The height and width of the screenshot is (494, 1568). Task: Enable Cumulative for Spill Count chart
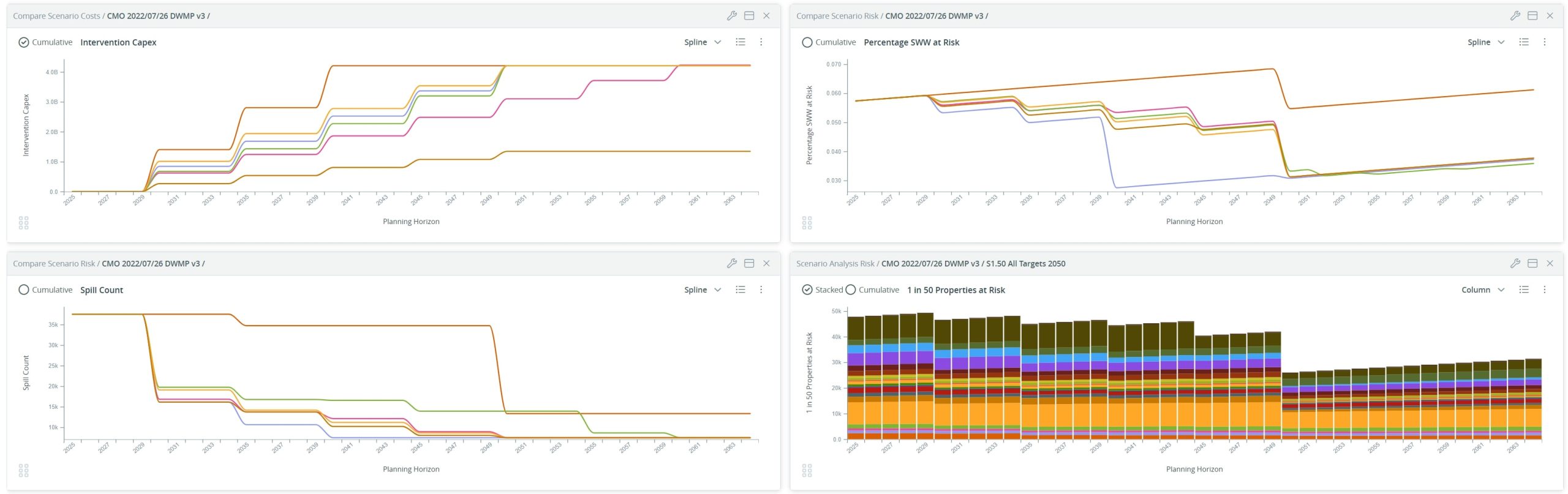pyautogui.click(x=24, y=290)
